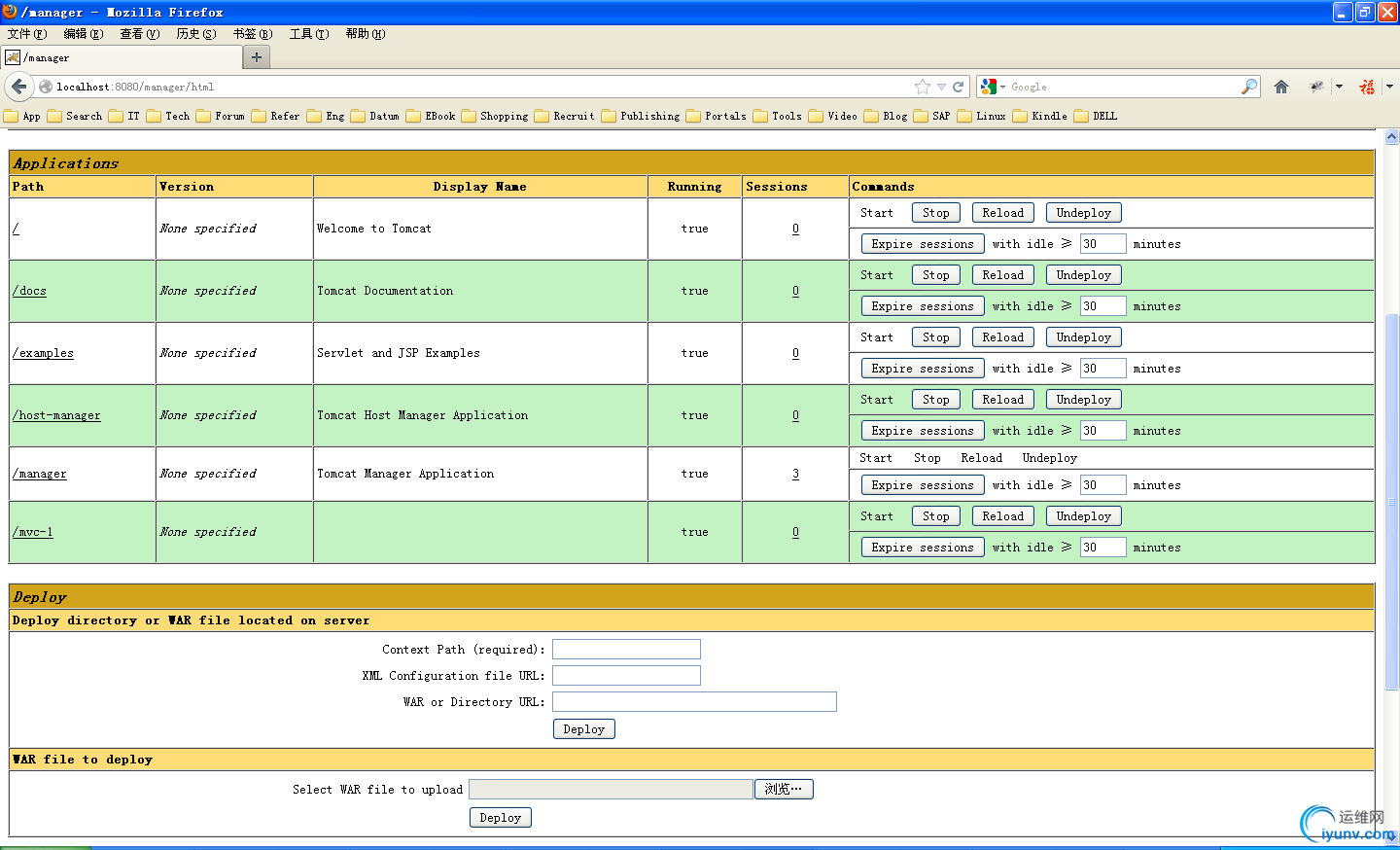Open the Refer bookmarks folder
The image size is (1400, 850).
point(275,116)
